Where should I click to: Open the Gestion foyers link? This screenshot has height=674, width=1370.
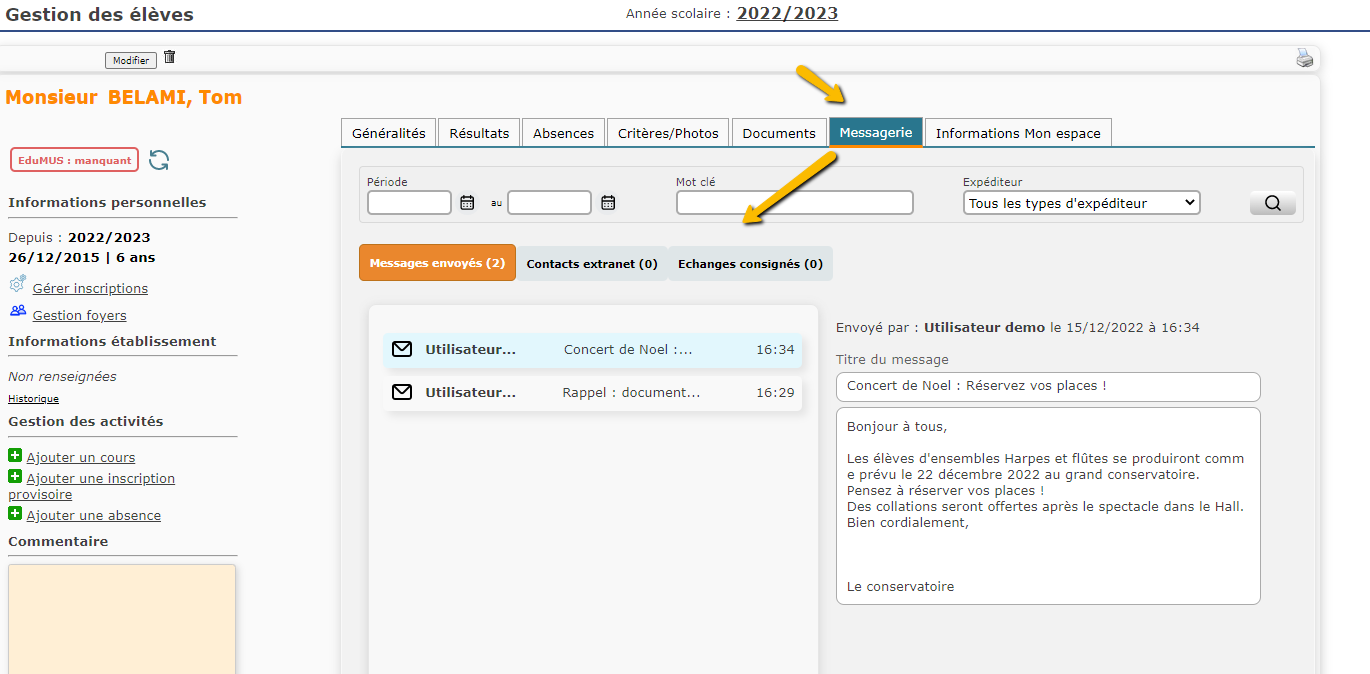[x=79, y=315]
